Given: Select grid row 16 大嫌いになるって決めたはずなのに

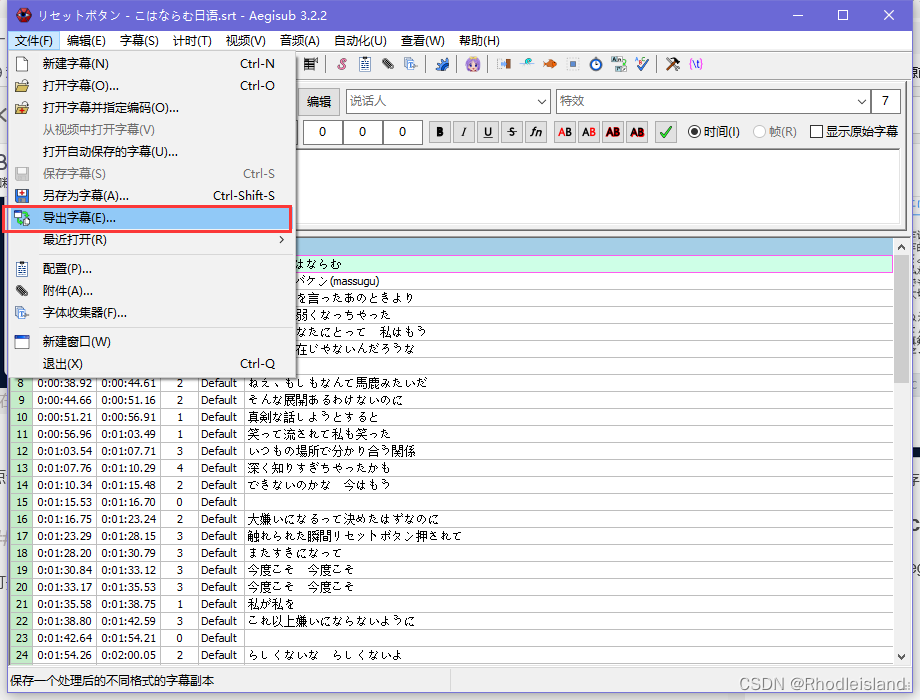Looking at the screenshot, I should pos(452,519).
